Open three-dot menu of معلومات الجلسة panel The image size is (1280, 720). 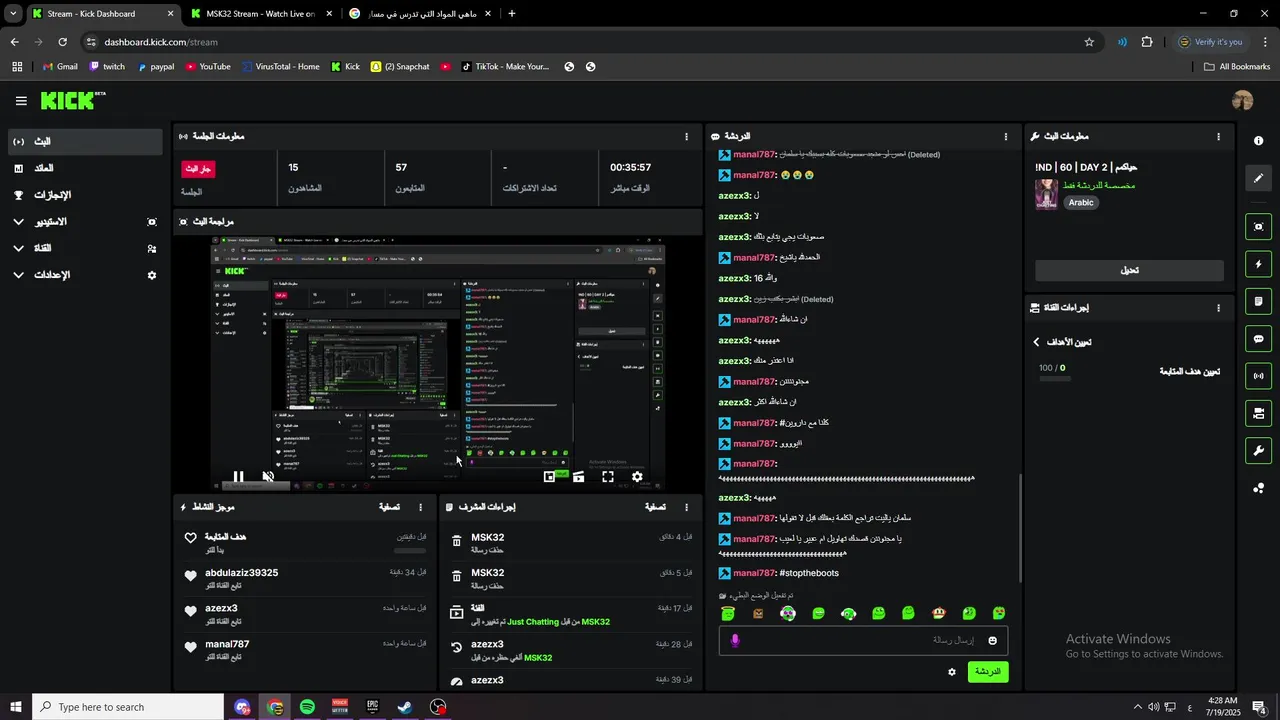[686, 136]
